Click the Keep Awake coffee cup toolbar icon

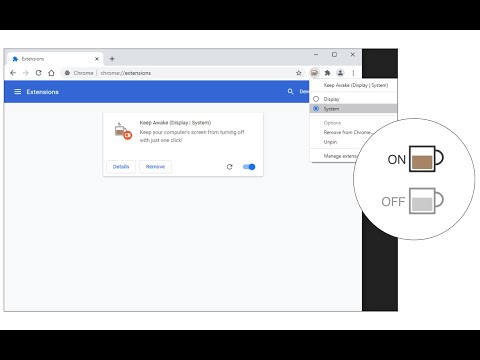[x=314, y=73]
